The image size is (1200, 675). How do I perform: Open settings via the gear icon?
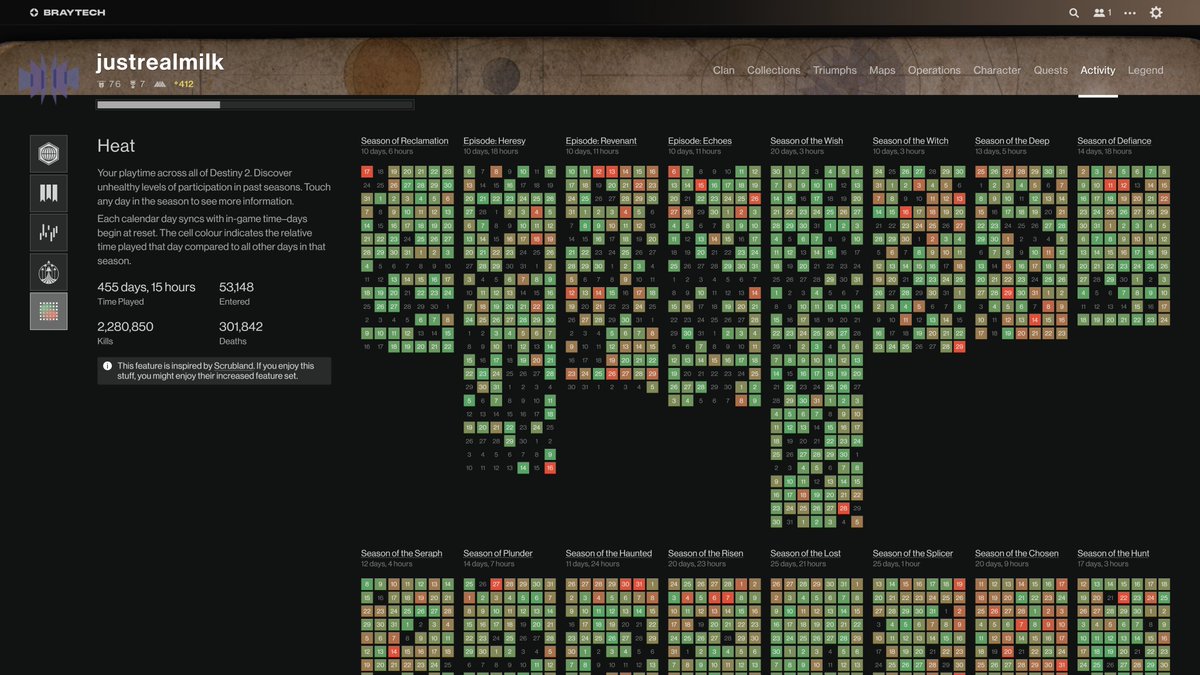[x=1157, y=13]
